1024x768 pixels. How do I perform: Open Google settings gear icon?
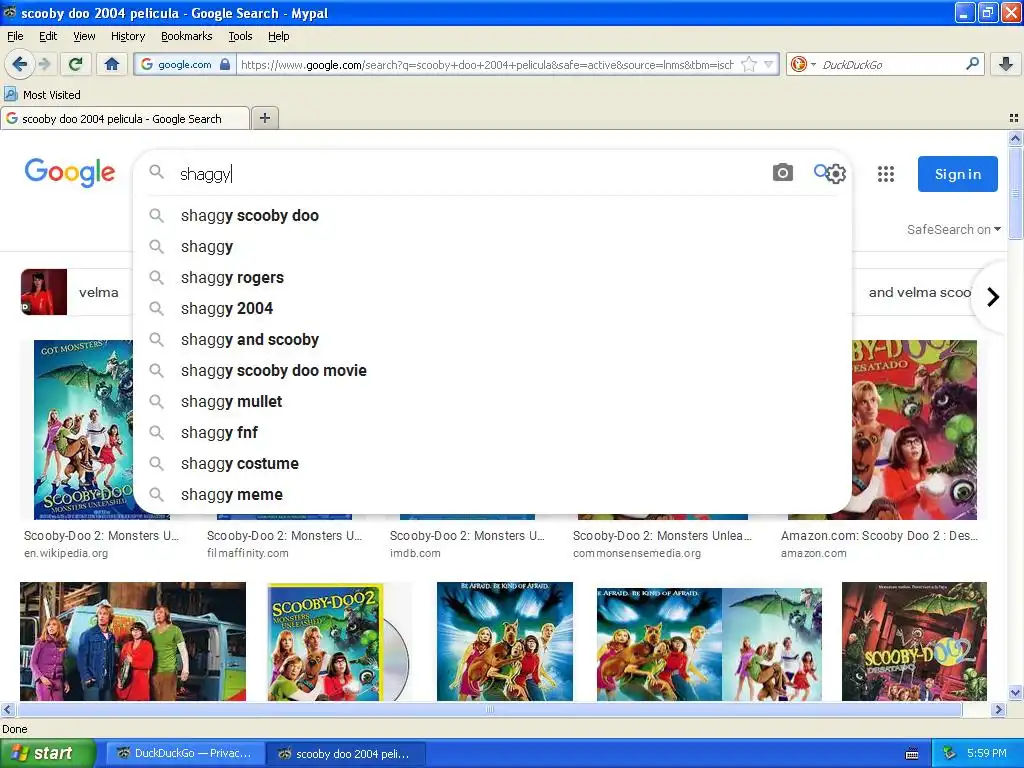pyautogui.click(x=836, y=174)
